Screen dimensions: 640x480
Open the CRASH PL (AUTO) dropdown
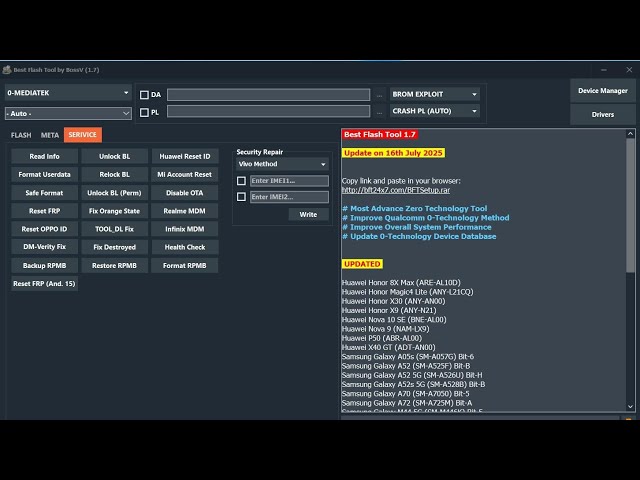[435, 111]
